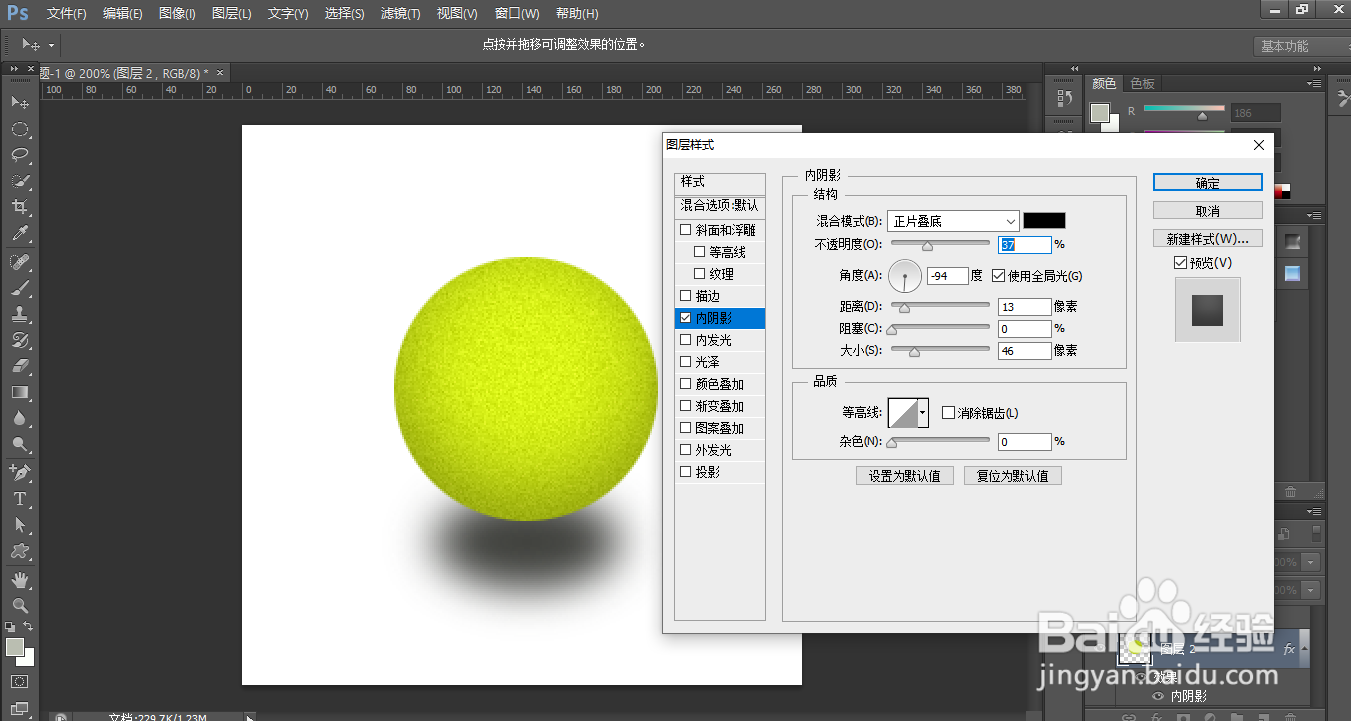The image size is (1351, 721).
Task: Click the 不透明度 opacity slider
Action: 940,244
